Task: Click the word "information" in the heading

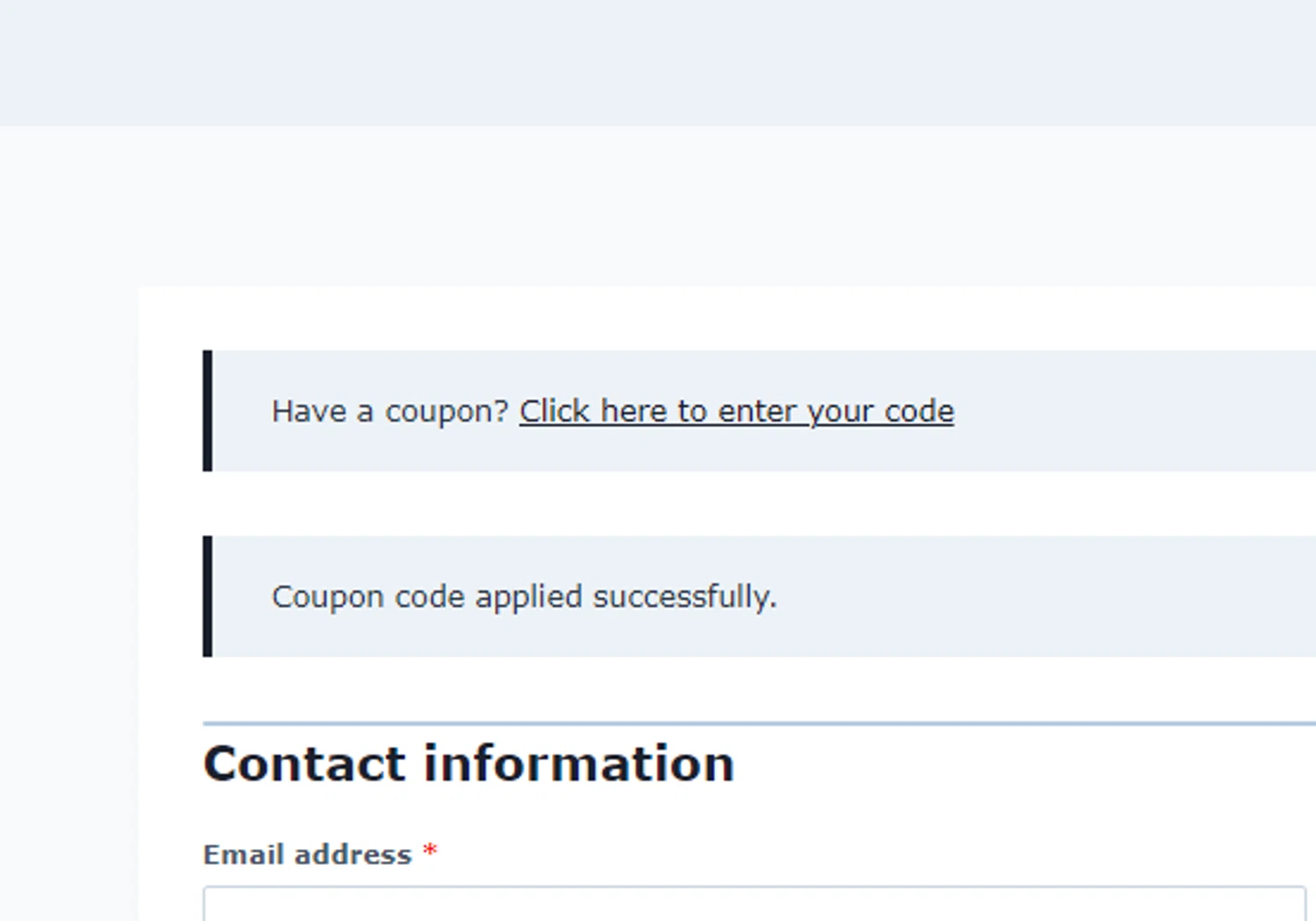Action: pos(579,763)
